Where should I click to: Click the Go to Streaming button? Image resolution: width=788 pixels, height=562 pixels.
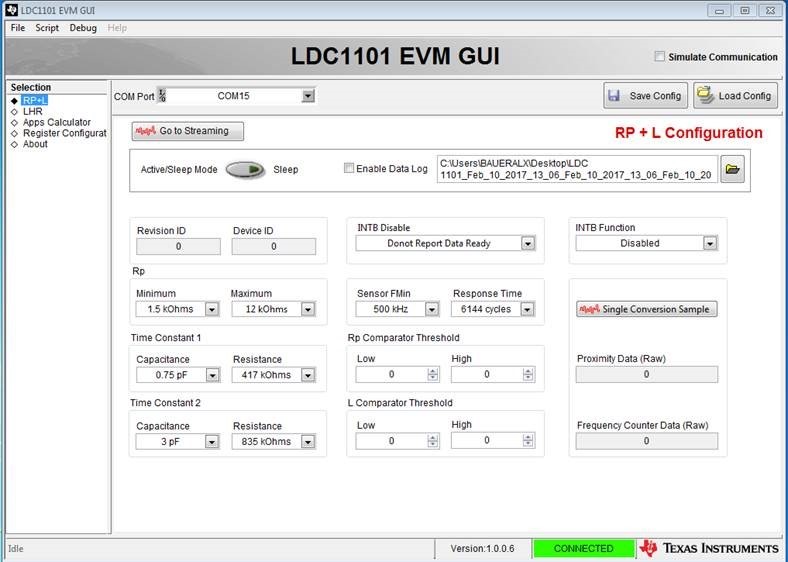[187, 131]
